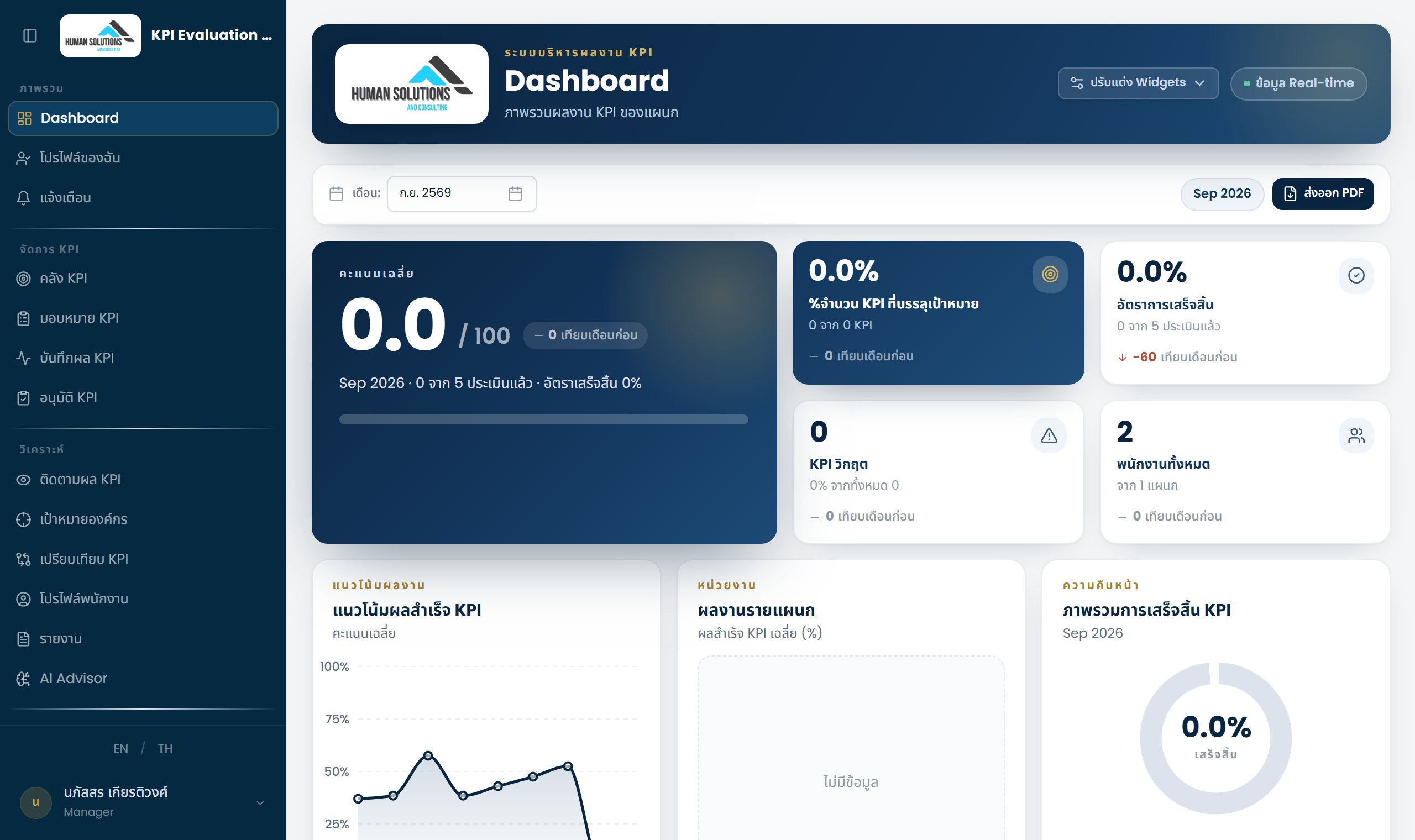Click warning triangle icon on KPI วิกฤต card

pos(1049,435)
